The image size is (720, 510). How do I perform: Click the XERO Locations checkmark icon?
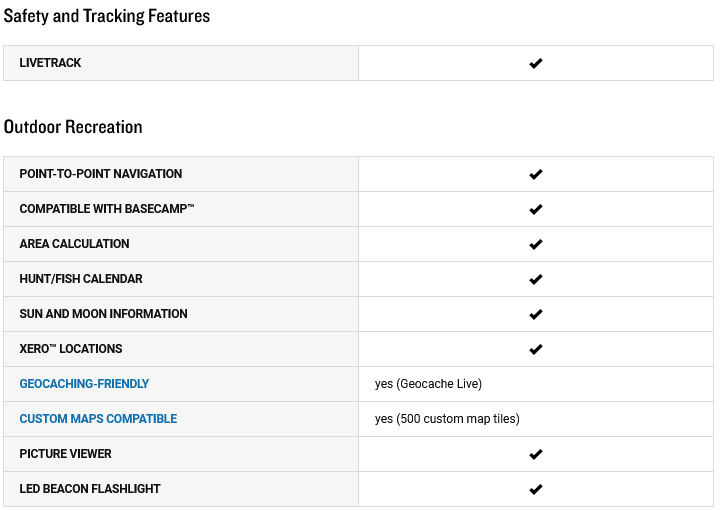[x=535, y=349]
